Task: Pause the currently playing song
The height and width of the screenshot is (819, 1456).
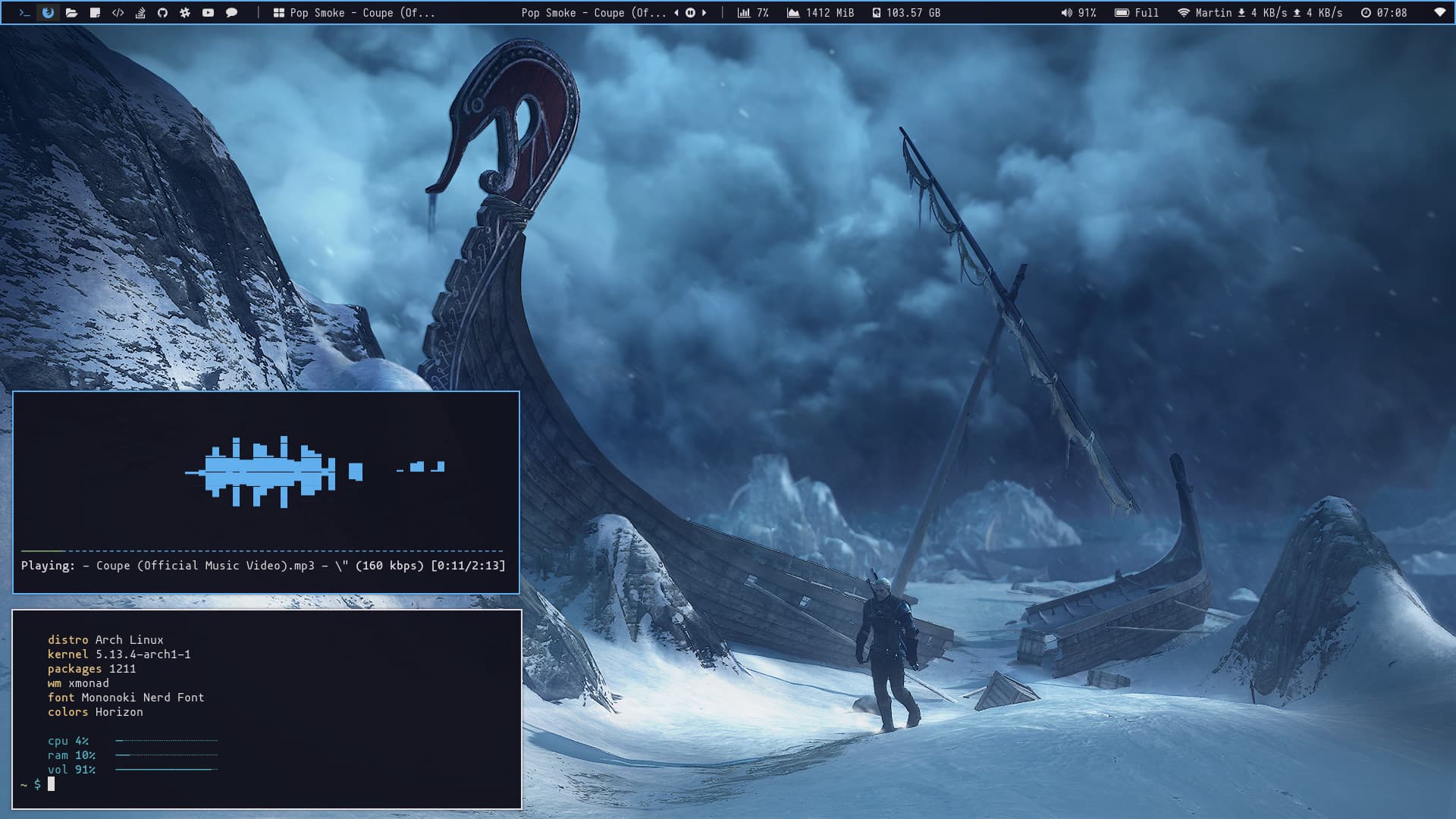Action: point(690,13)
